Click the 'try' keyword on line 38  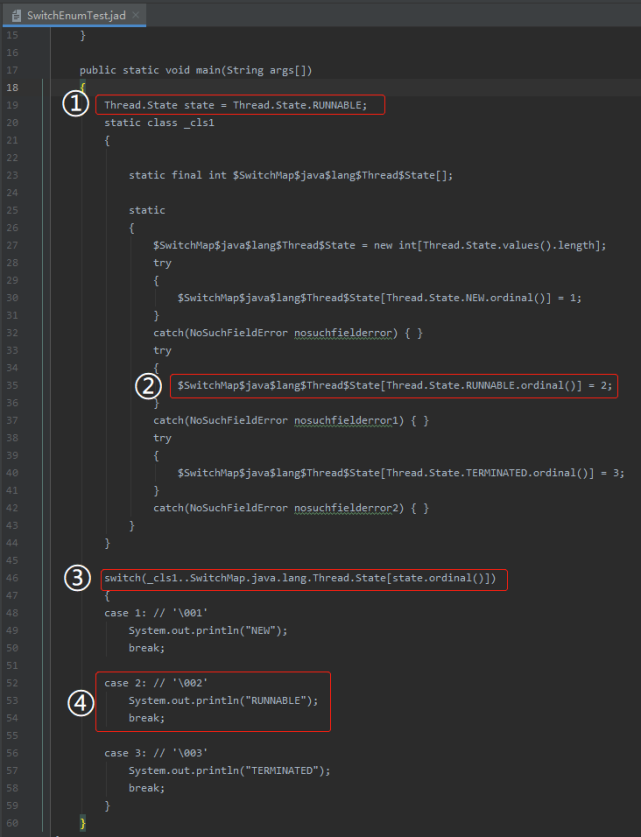pyautogui.click(x=162, y=438)
